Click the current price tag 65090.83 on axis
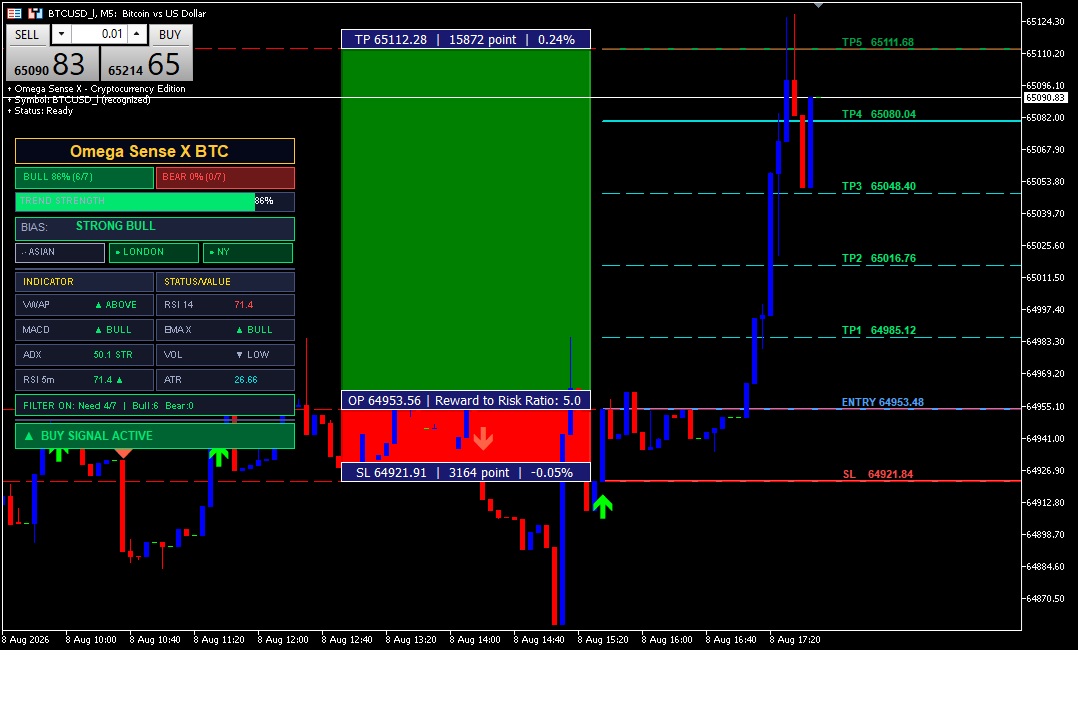This screenshot has height=720, width=1078. coord(1046,98)
